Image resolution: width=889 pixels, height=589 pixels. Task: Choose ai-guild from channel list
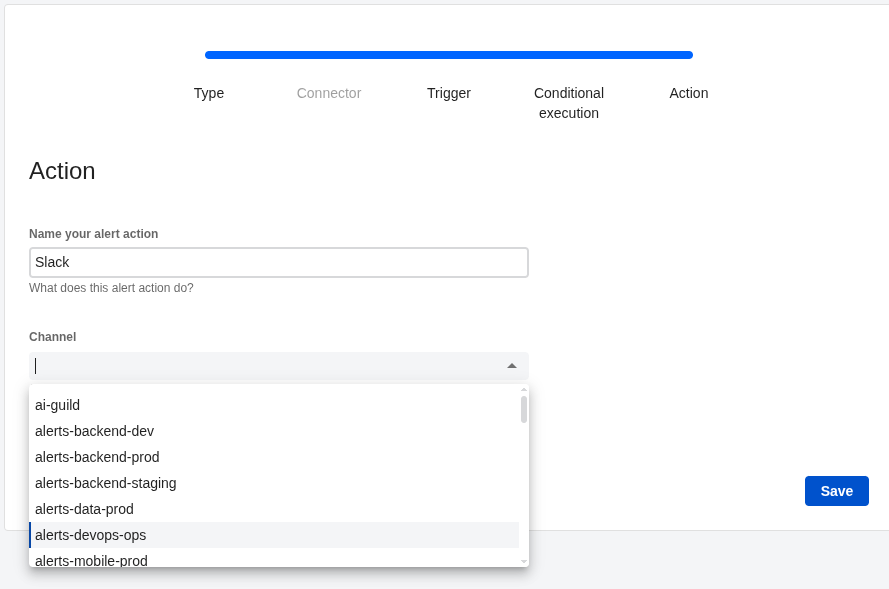(58, 405)
